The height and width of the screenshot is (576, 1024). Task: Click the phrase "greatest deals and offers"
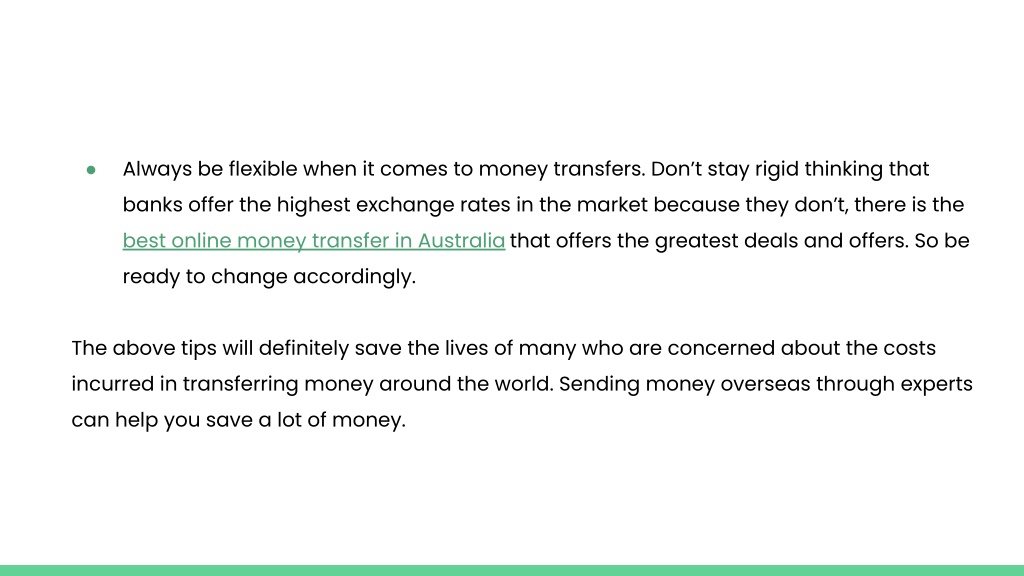tap(781, 241)
